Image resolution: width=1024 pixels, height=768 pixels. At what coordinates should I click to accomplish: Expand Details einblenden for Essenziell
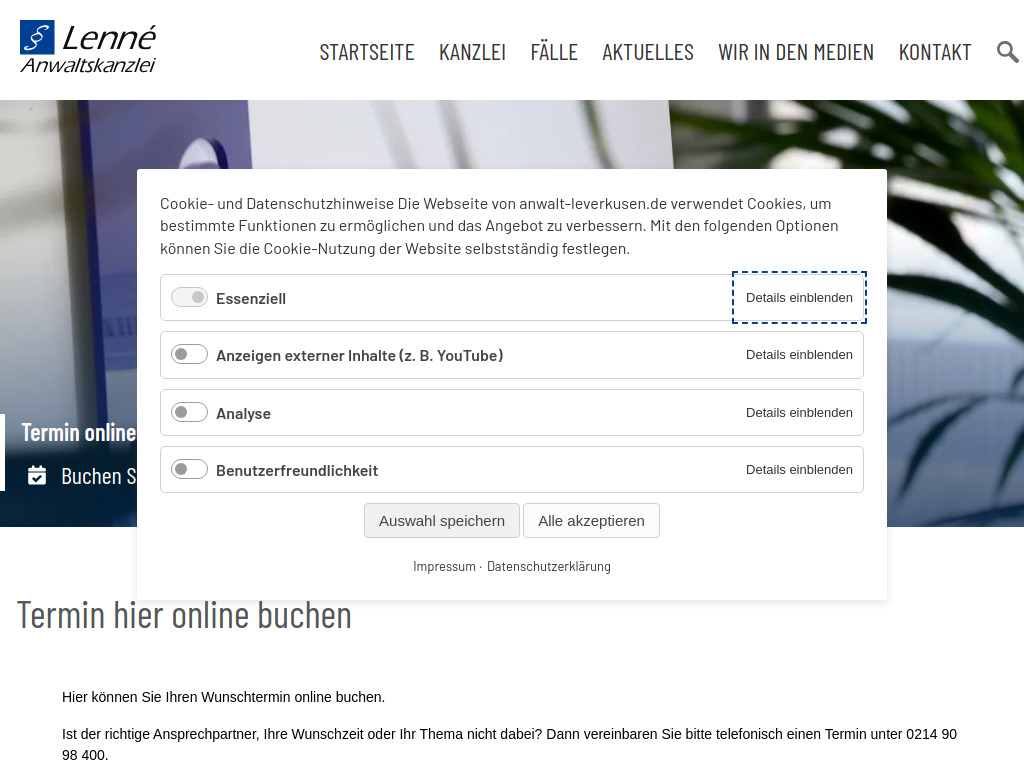click(x=799, y=297)
